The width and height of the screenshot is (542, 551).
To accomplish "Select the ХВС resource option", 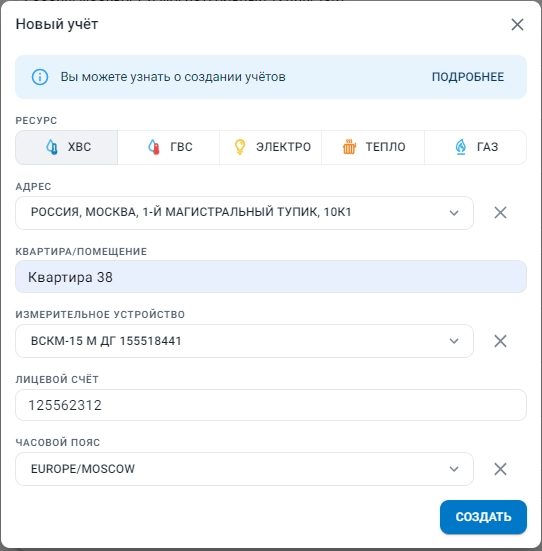I will [x=66, y=147].
